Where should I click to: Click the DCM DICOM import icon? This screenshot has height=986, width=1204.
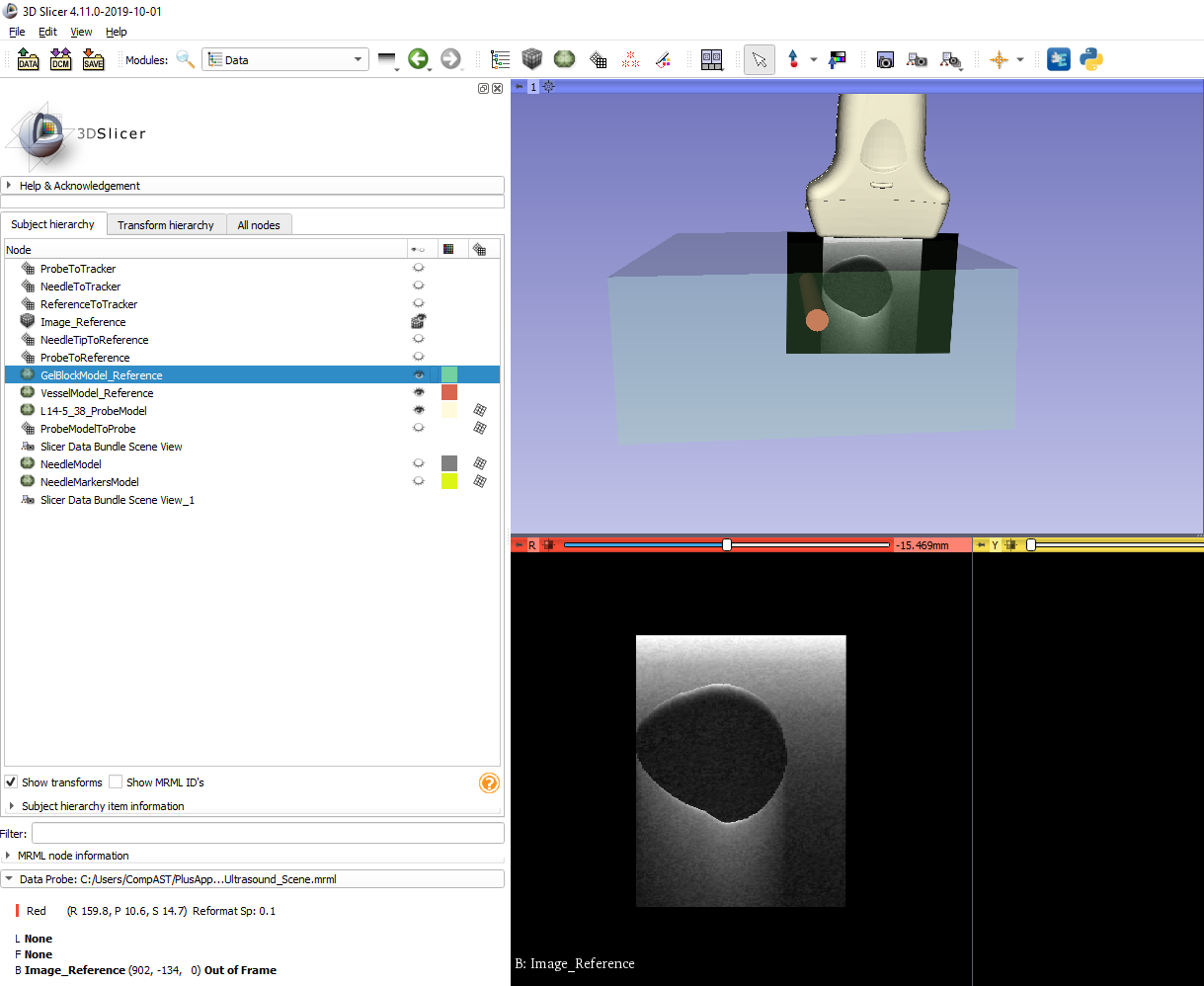[x=60, y=59]
